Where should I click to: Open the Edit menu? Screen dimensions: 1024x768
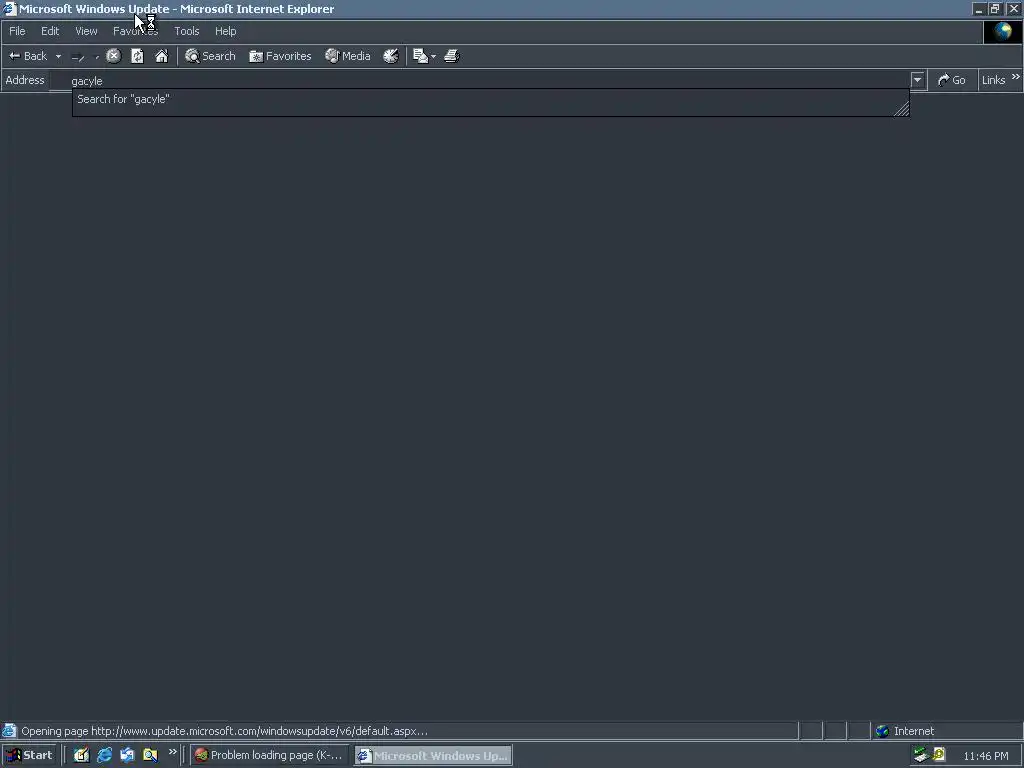coord(50,31)
